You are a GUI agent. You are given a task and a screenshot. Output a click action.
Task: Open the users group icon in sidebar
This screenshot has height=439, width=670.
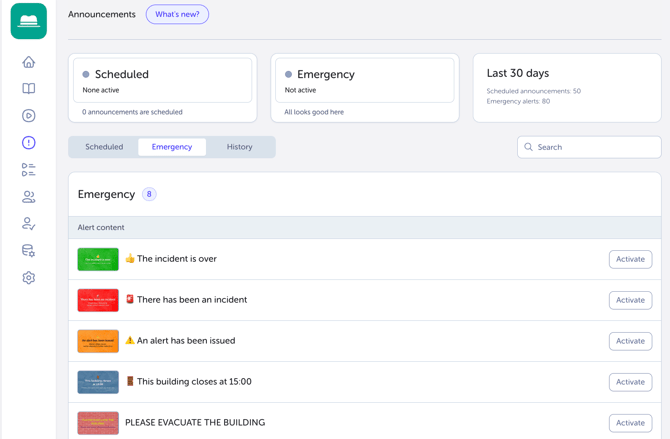tap(29, 197)
